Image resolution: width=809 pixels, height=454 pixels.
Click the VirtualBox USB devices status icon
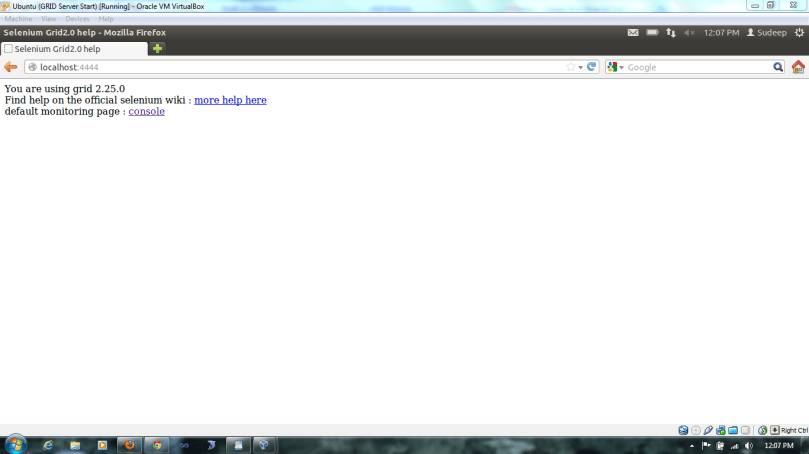(708, 430)
